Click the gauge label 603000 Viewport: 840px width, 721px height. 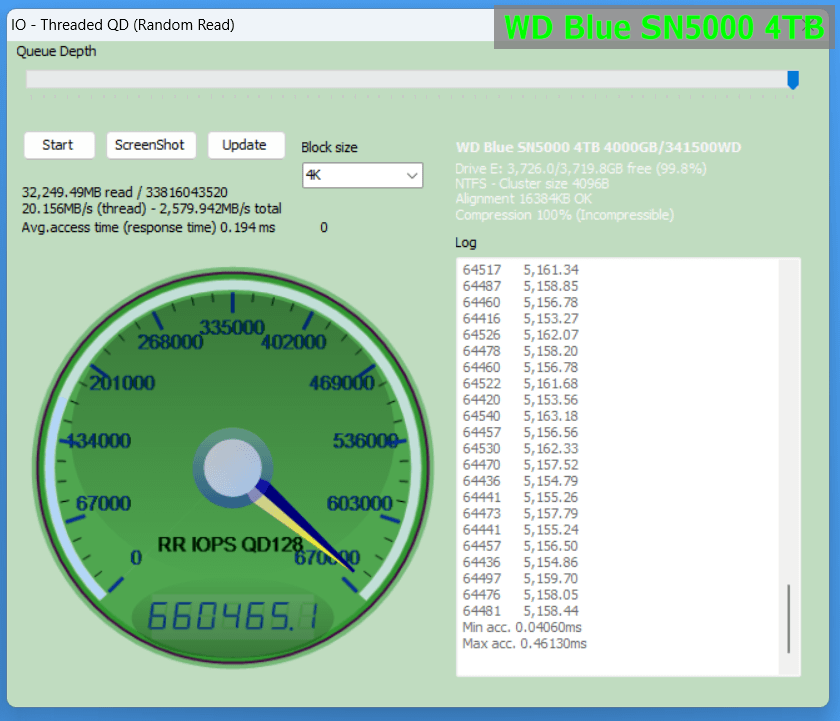pyautogui.click(x=359, y=504)
